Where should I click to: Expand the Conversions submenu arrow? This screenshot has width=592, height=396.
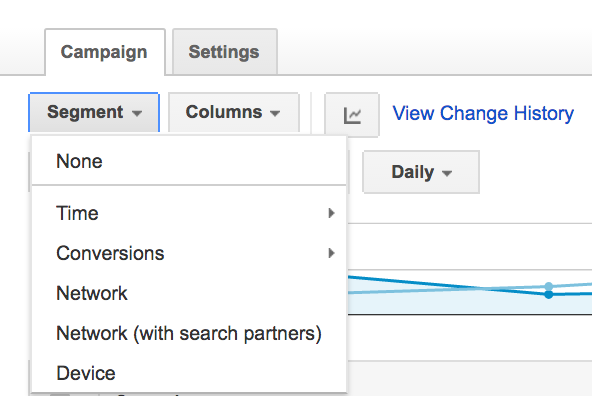[x=331, y=253]
